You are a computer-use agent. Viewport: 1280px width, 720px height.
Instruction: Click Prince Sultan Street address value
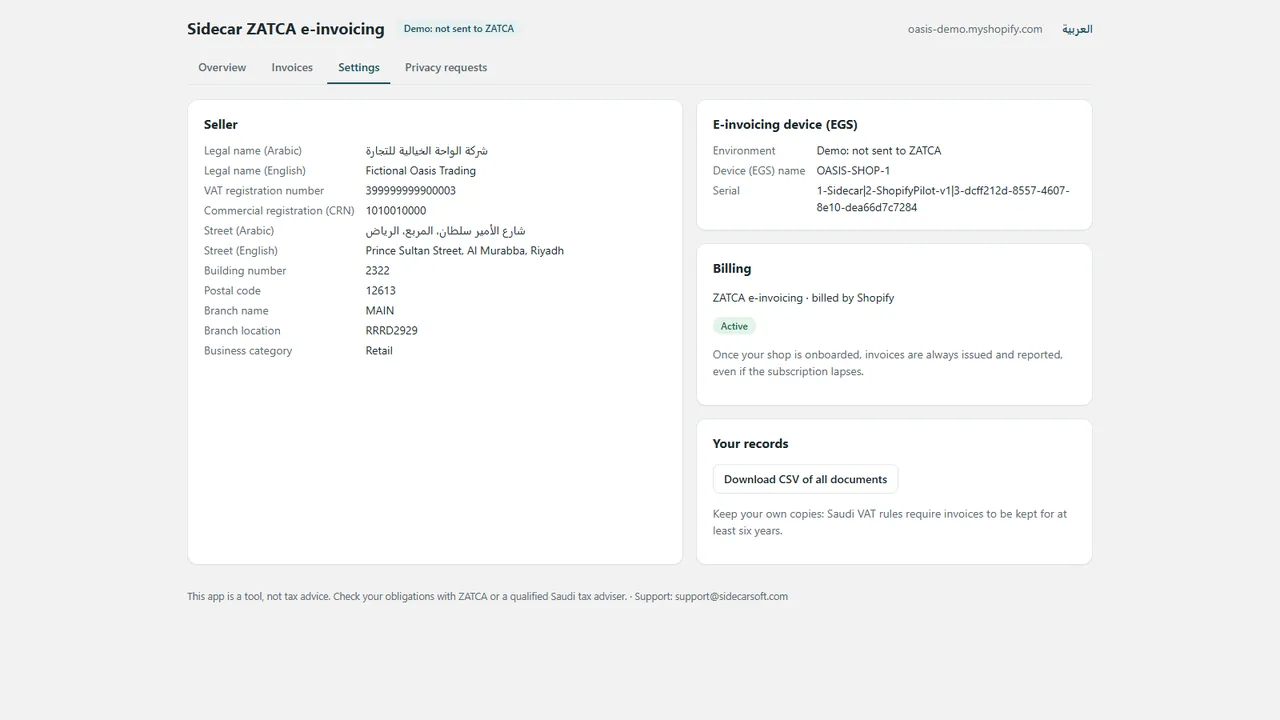coord(465,251)
